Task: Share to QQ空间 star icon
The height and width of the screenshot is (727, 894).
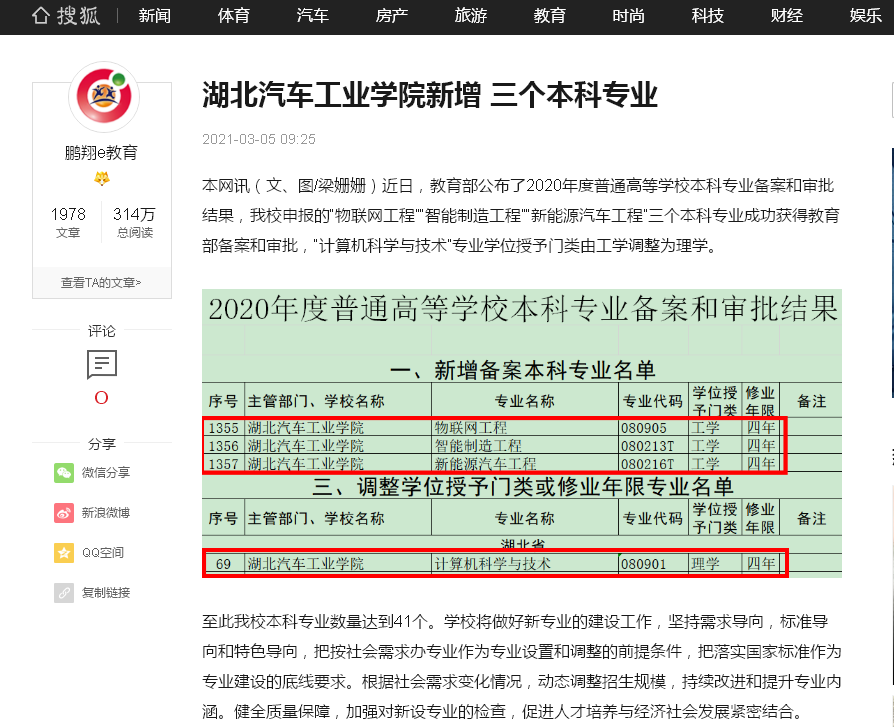Action: tap(64, 552)
